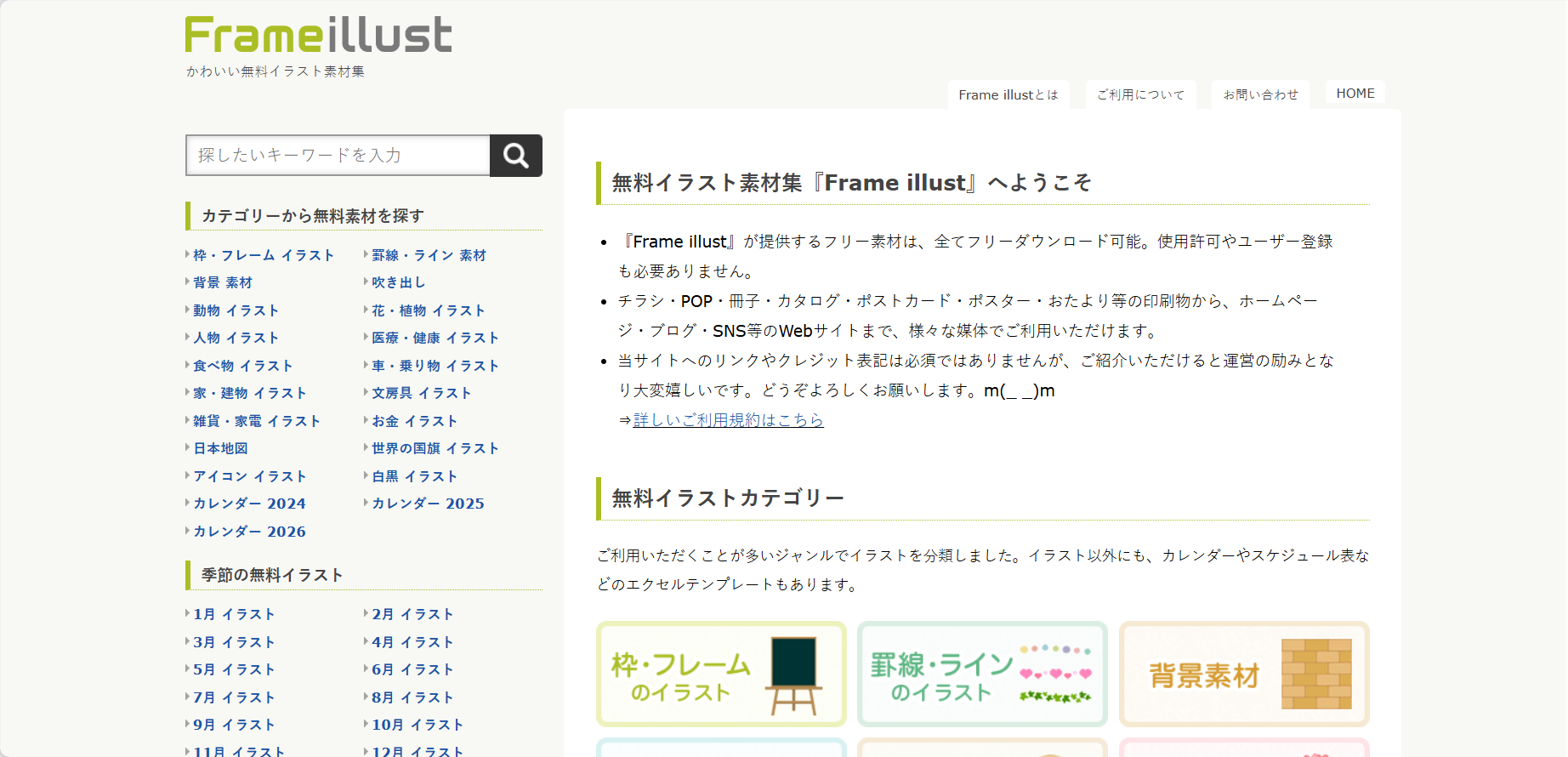Open the 罫線・ライン のイラスト banner
The height and width of the screenshot is (757, 1568).
982,674
